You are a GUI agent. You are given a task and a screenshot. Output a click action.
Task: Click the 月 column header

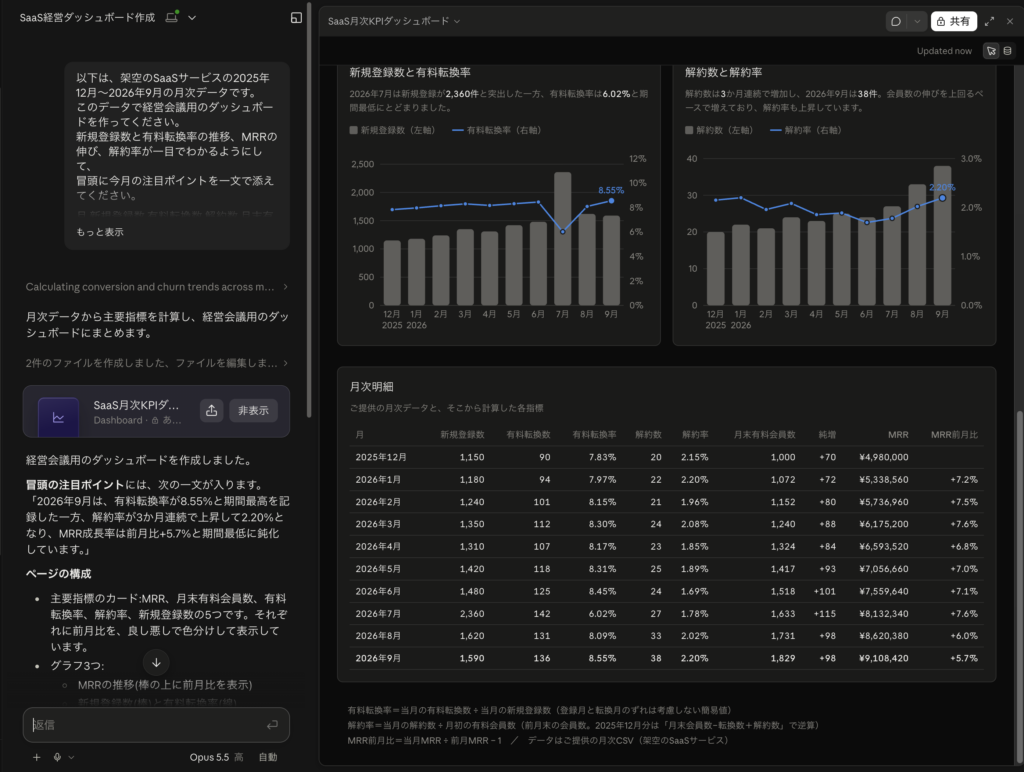point(359,434)
